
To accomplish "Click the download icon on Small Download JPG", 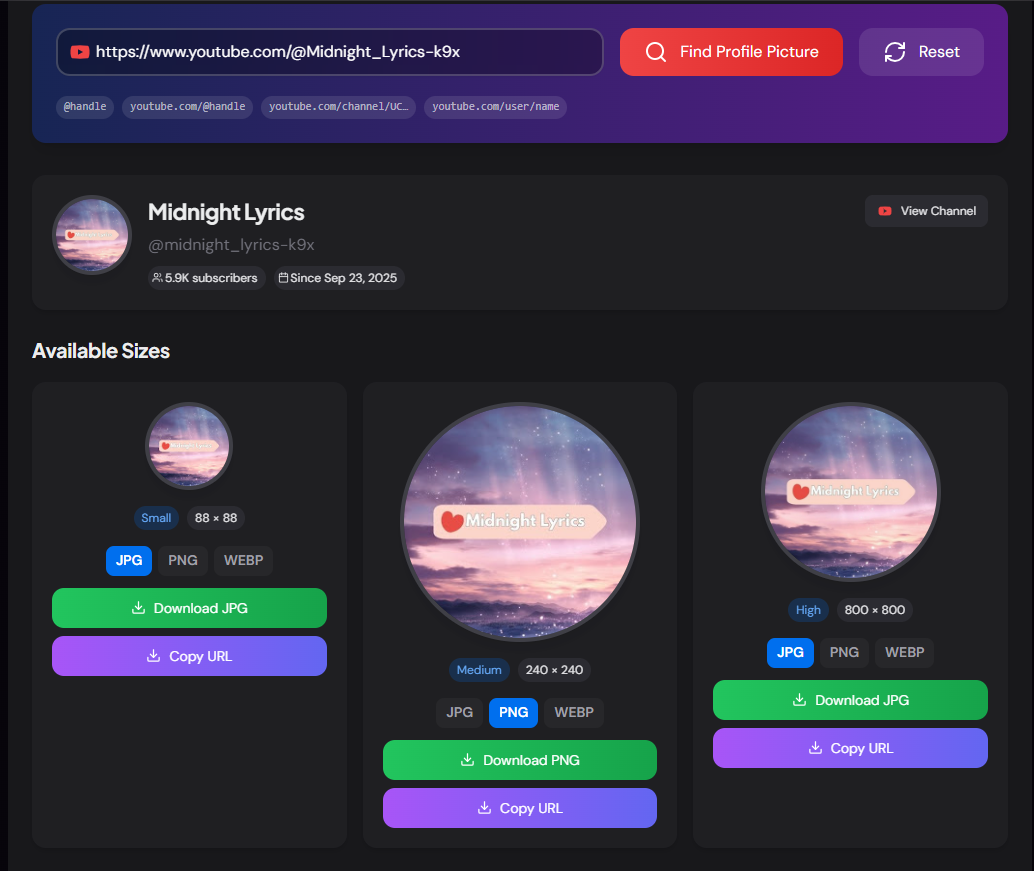I will point(138,607).
